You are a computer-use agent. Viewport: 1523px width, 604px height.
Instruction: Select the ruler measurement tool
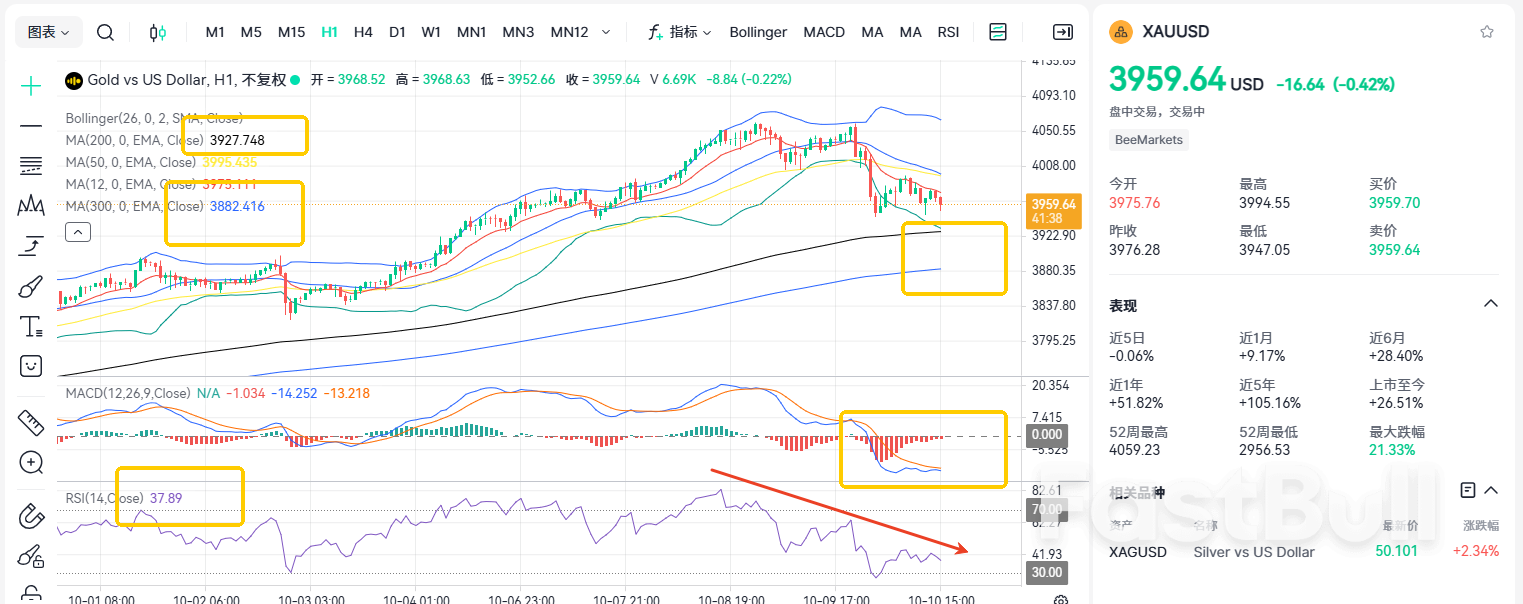[x=30, y=423]
